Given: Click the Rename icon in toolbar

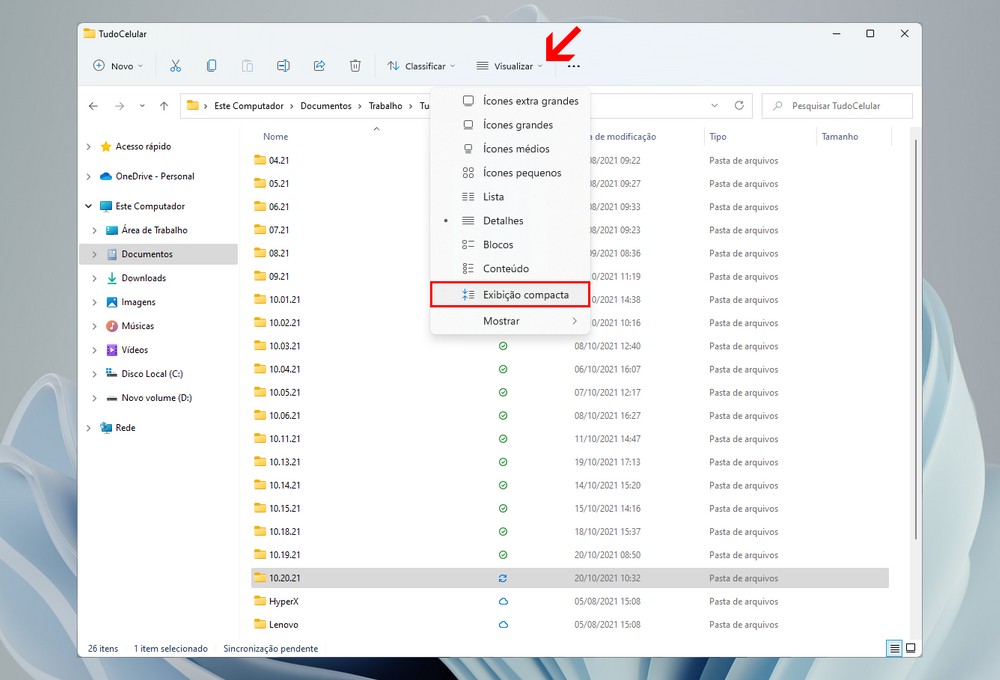Looking at the screenshot, I should (283, 66).
